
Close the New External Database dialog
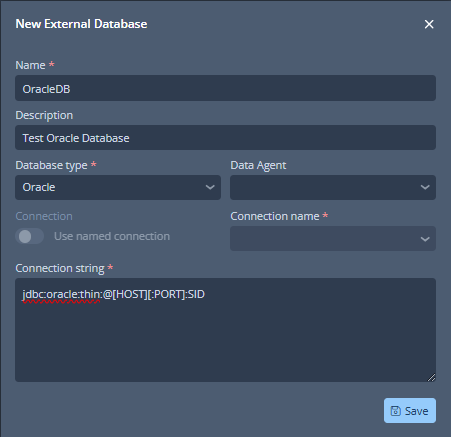(429, 24)
